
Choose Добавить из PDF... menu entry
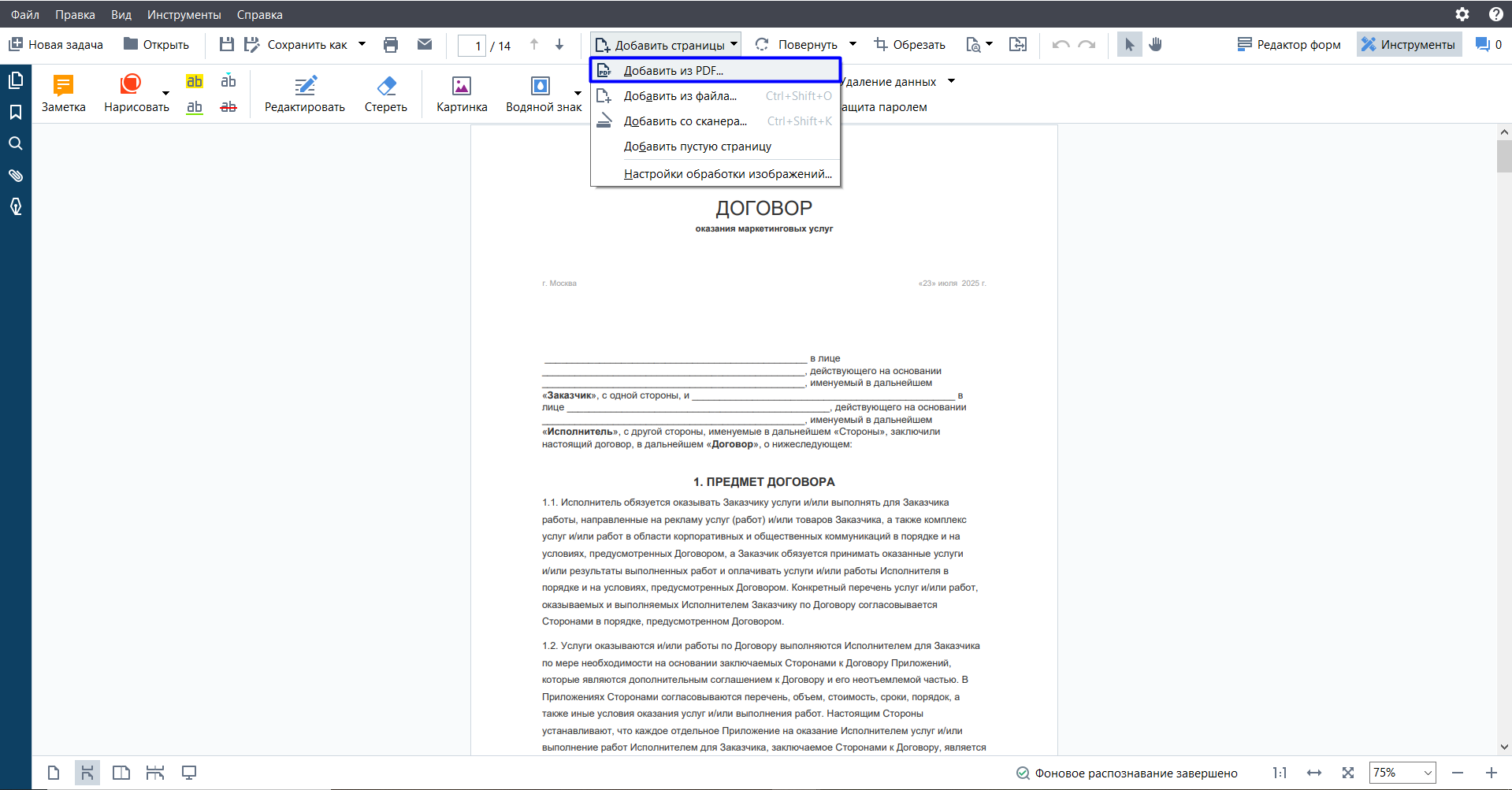pos(715,70)
